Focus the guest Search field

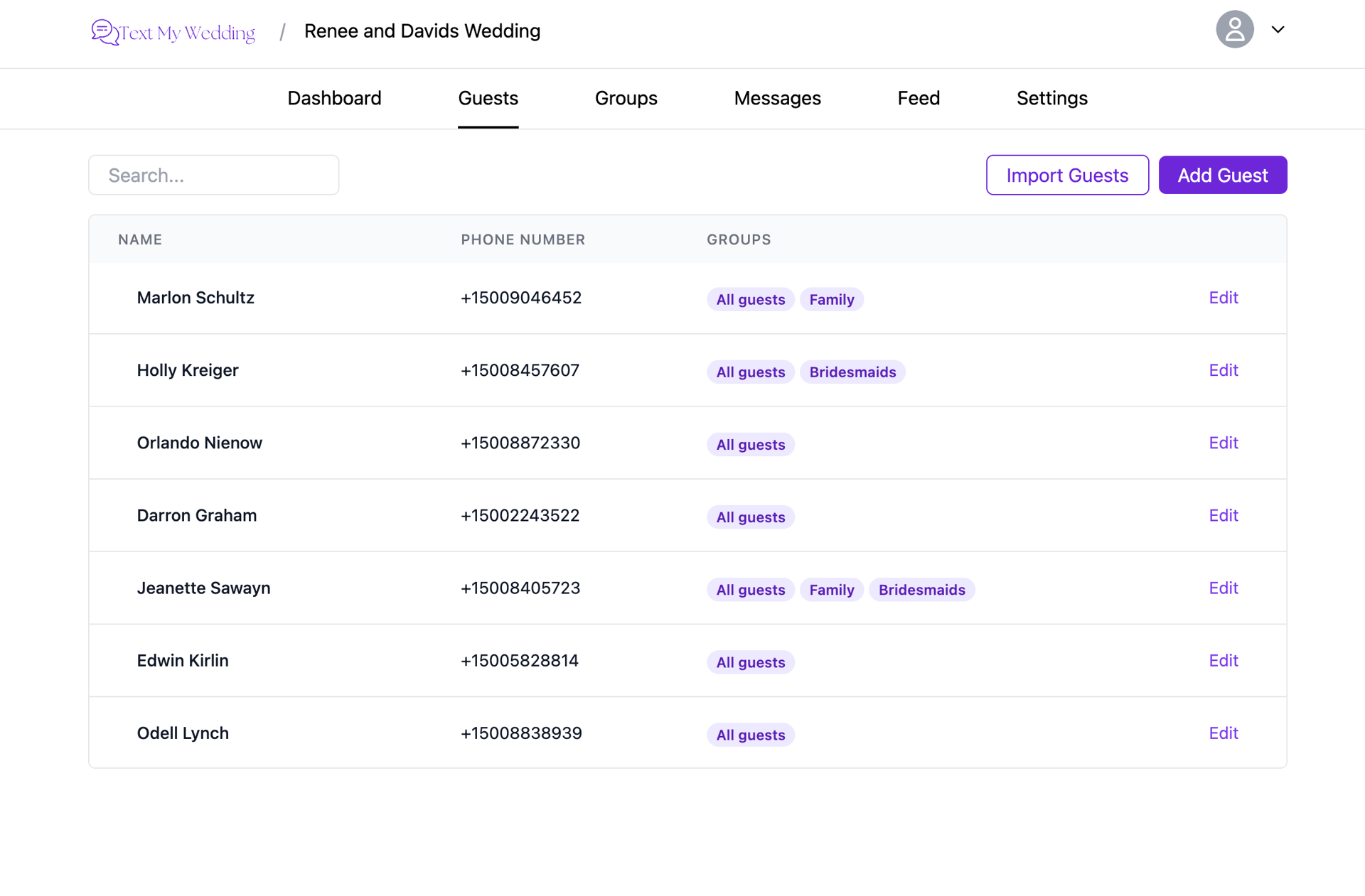point(213,175)
